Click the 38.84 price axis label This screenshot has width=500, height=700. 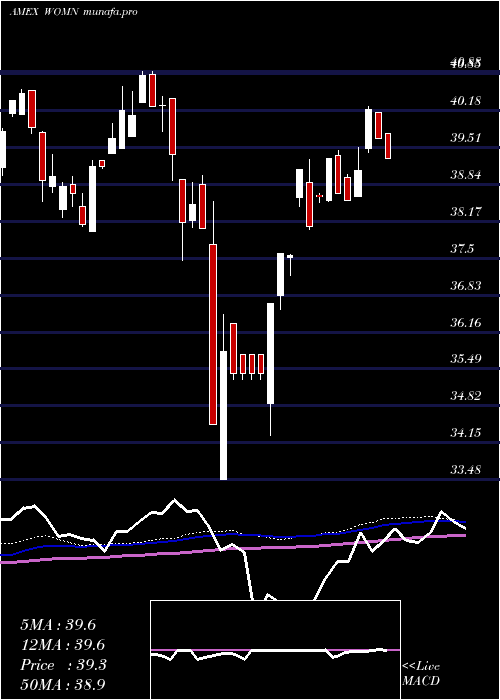click(x=466, y=175)
